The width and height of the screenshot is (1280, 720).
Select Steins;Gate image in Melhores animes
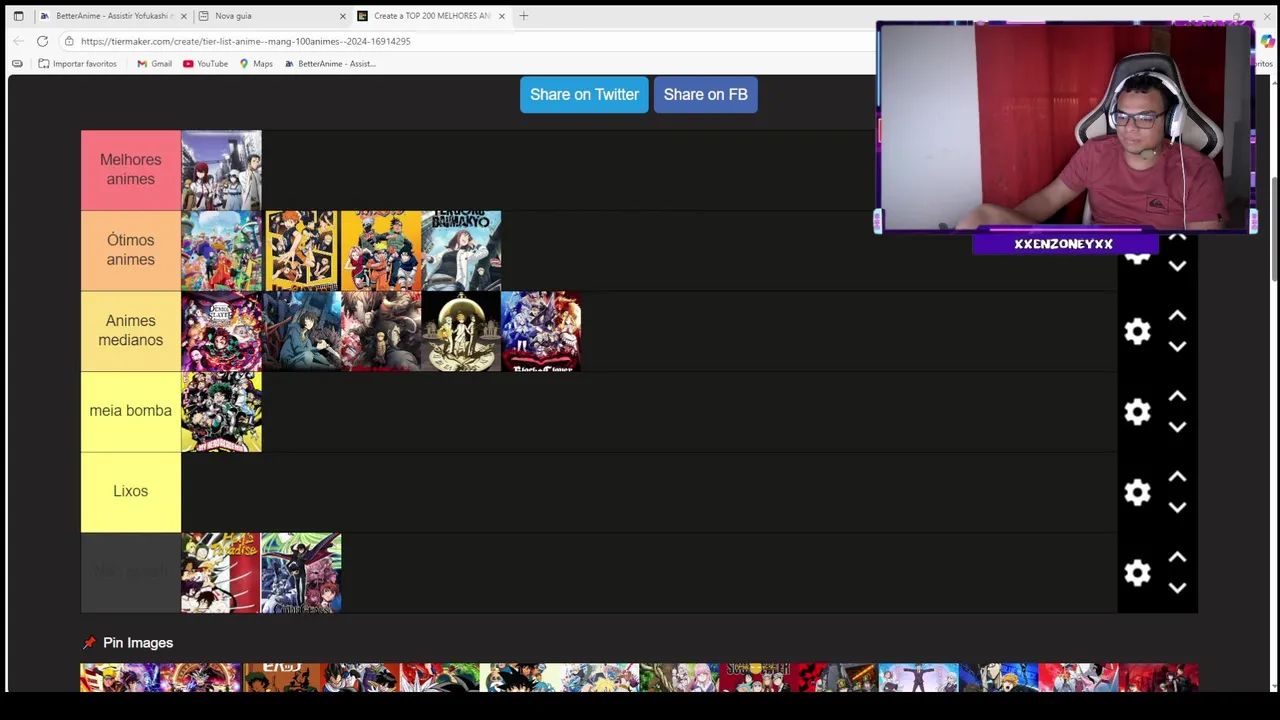pos(221,170)
